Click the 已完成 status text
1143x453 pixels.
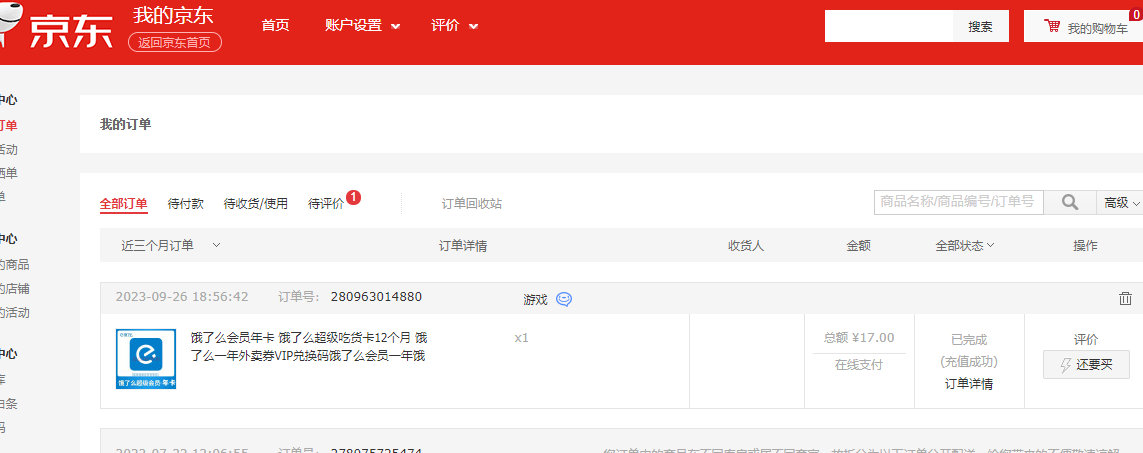pyautogui.click(x=969, y=340)
